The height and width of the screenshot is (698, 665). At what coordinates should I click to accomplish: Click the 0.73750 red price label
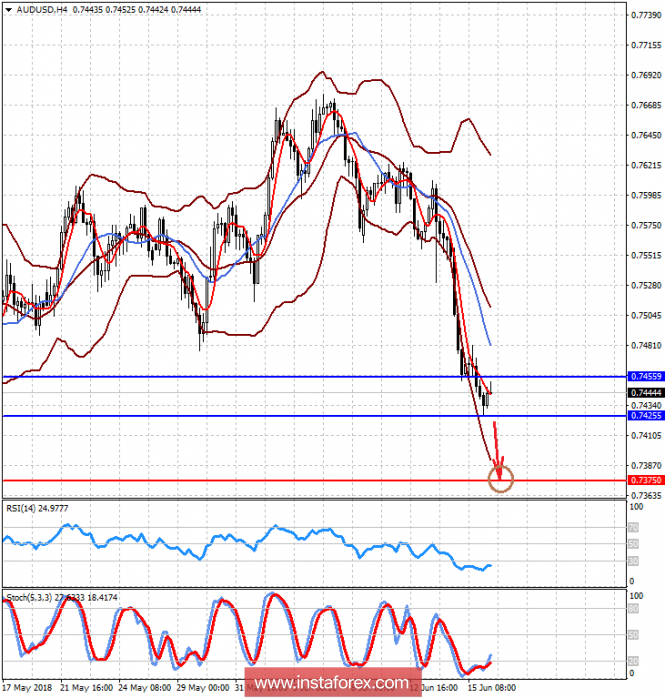point(644,481)
